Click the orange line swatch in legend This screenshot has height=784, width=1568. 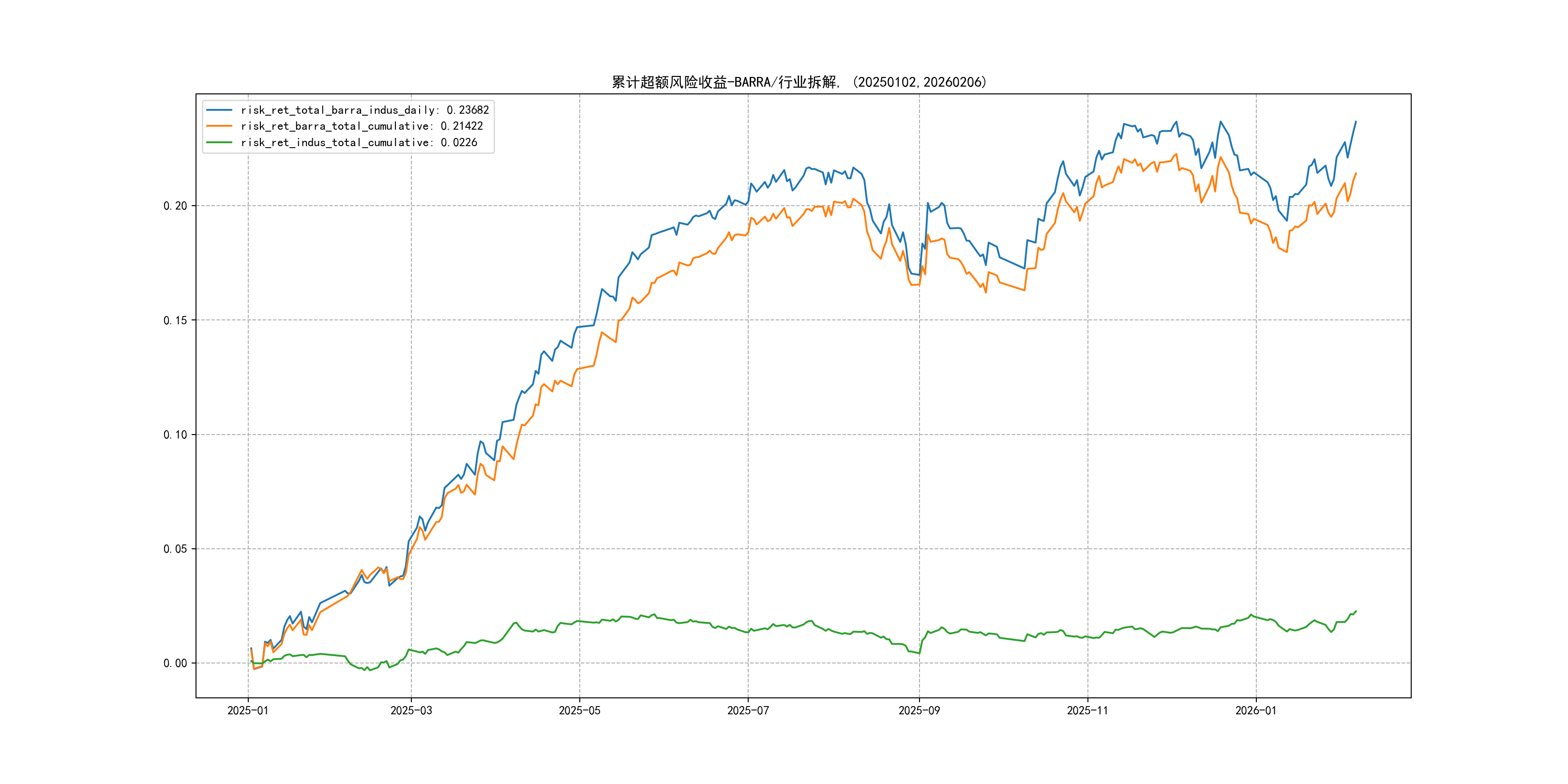tap(219, 126)
